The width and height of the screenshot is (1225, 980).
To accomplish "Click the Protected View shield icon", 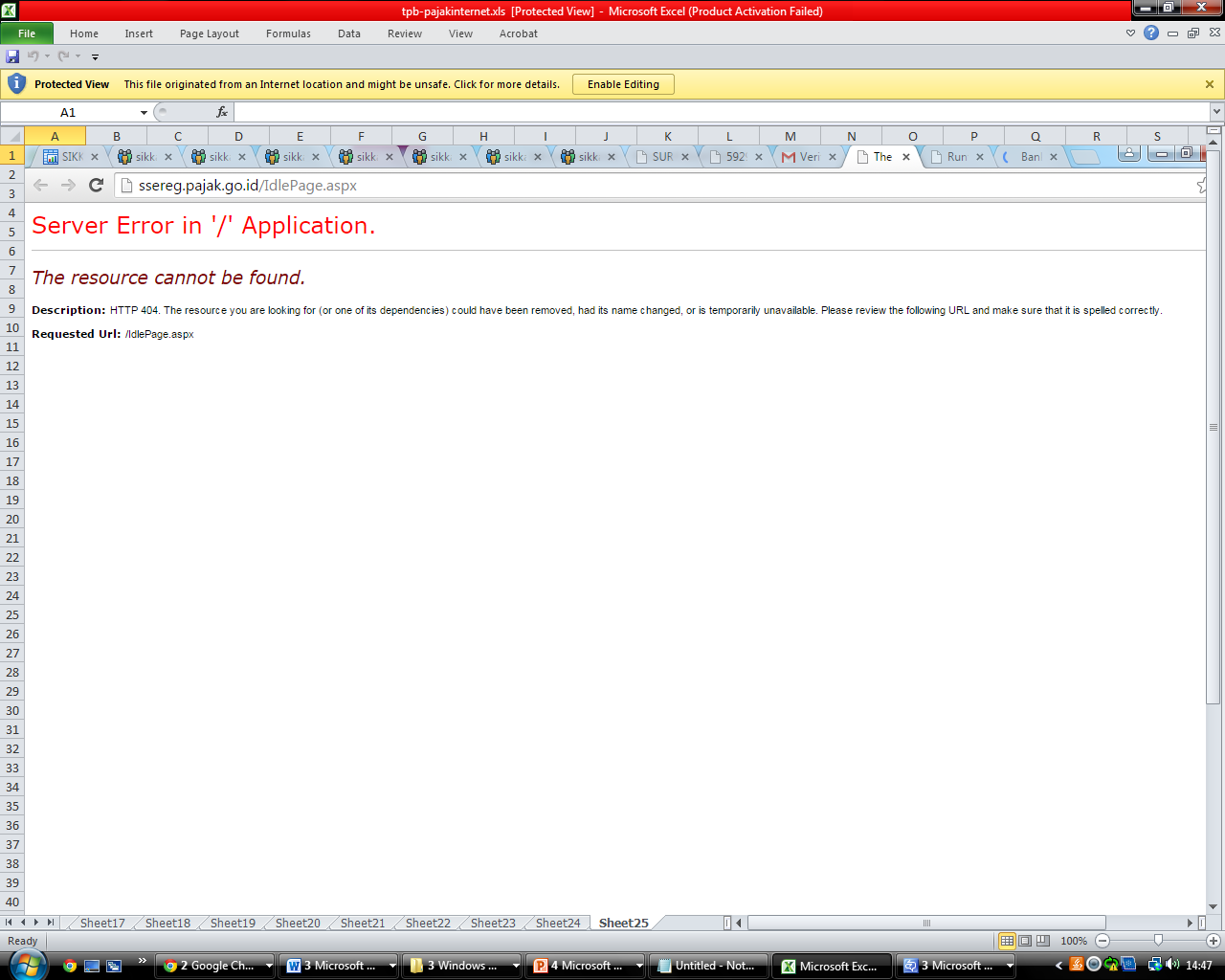I will 16,84.
